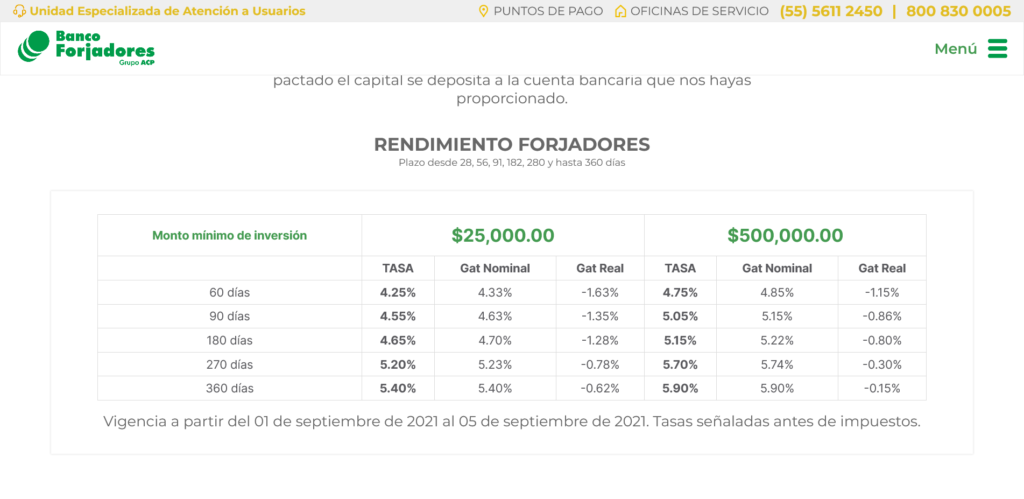Screen dimensions: 1024x499
Task: Click the Monto mínimo de inversión header
Action: point(229,236)
